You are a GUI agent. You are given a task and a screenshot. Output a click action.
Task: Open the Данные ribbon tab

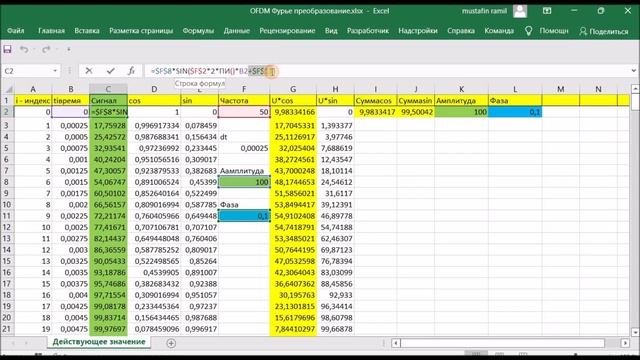(x=237, y=31)
